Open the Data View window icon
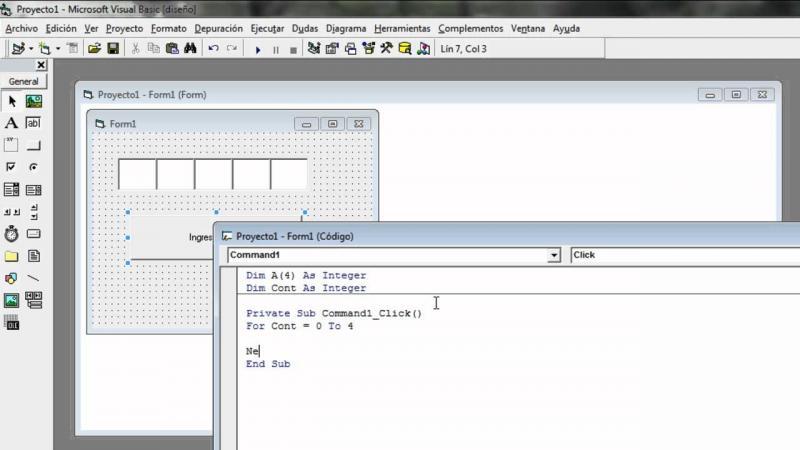The height and width of the screenshot is (450, 800). 405,49
